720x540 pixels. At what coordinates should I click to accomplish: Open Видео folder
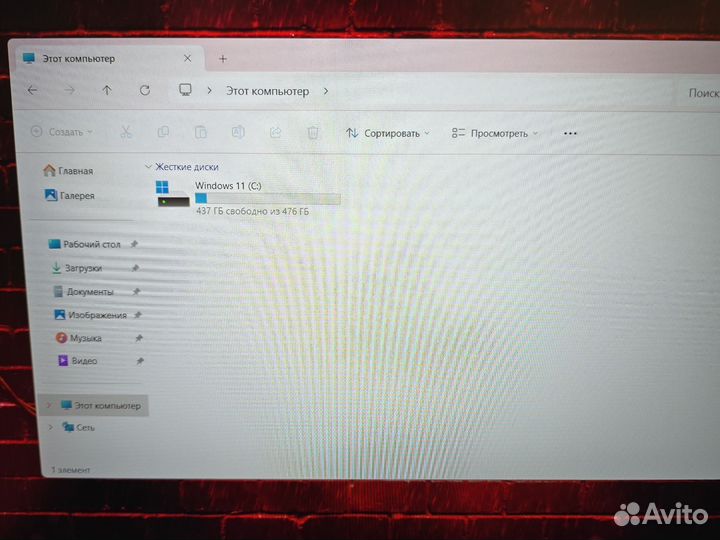tap(77, 360)
